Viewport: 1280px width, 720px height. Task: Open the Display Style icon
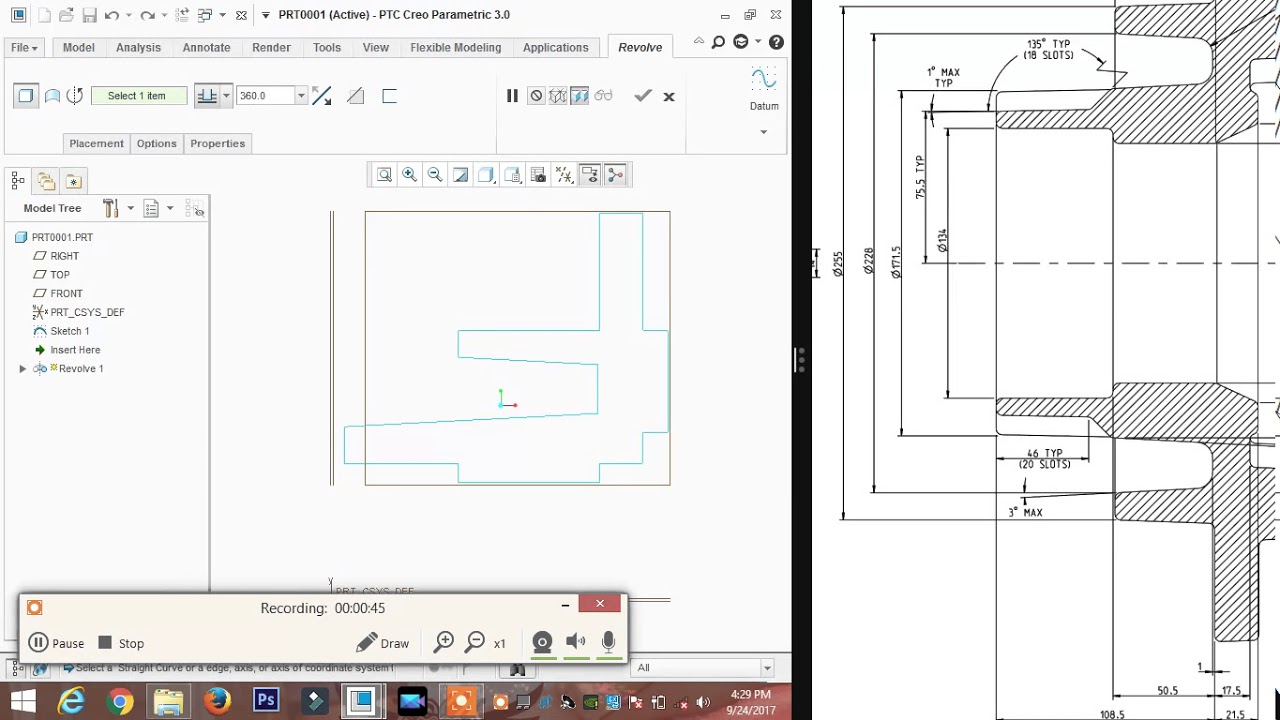tap(486, 175)
